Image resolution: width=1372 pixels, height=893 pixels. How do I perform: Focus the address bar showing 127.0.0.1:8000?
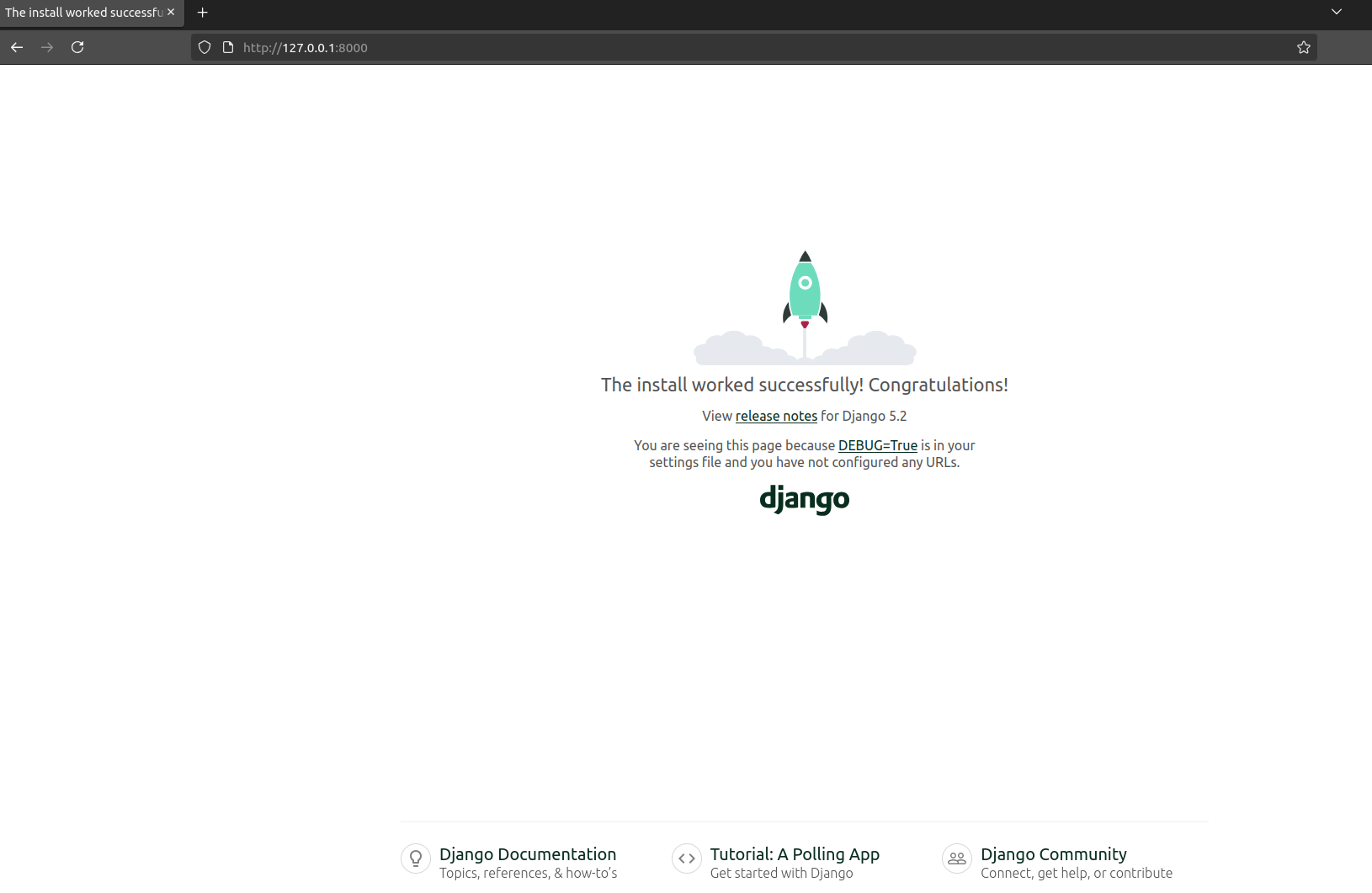(753, 47)
